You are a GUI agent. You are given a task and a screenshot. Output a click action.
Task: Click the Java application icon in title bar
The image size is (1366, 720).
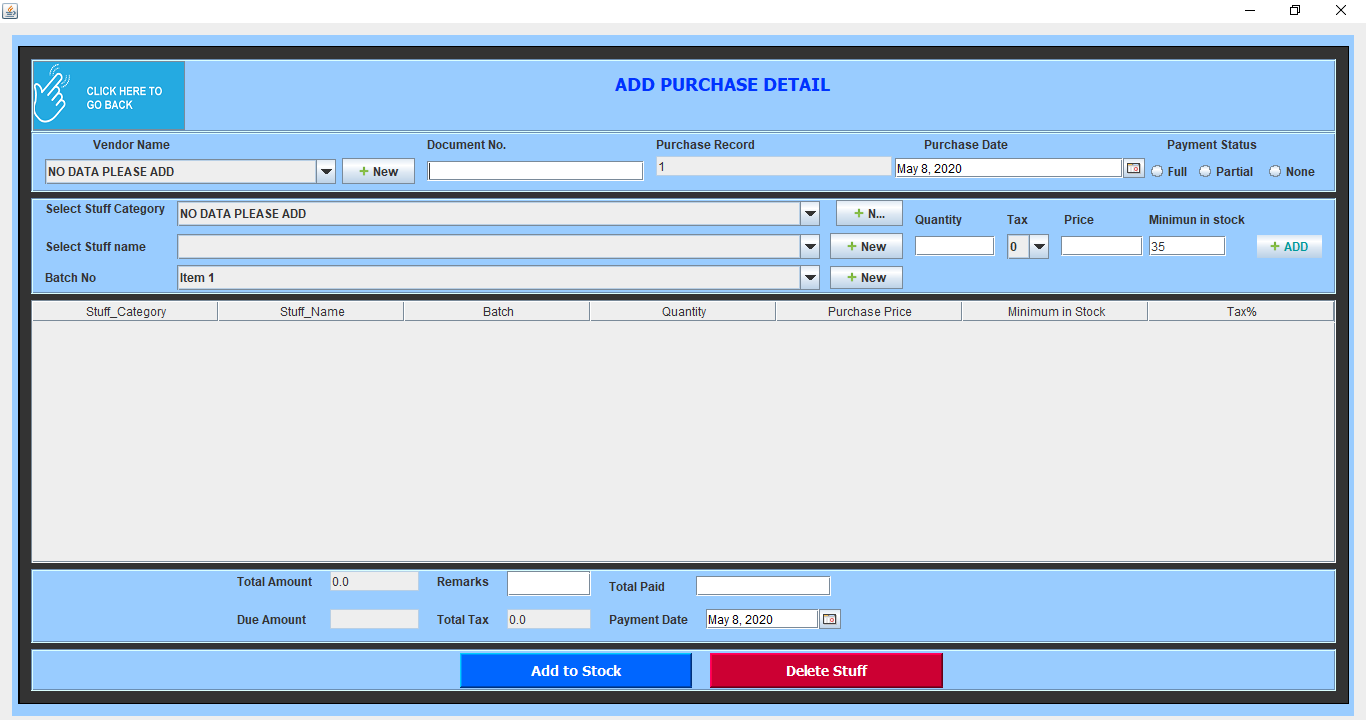click(x=10, y=11)
